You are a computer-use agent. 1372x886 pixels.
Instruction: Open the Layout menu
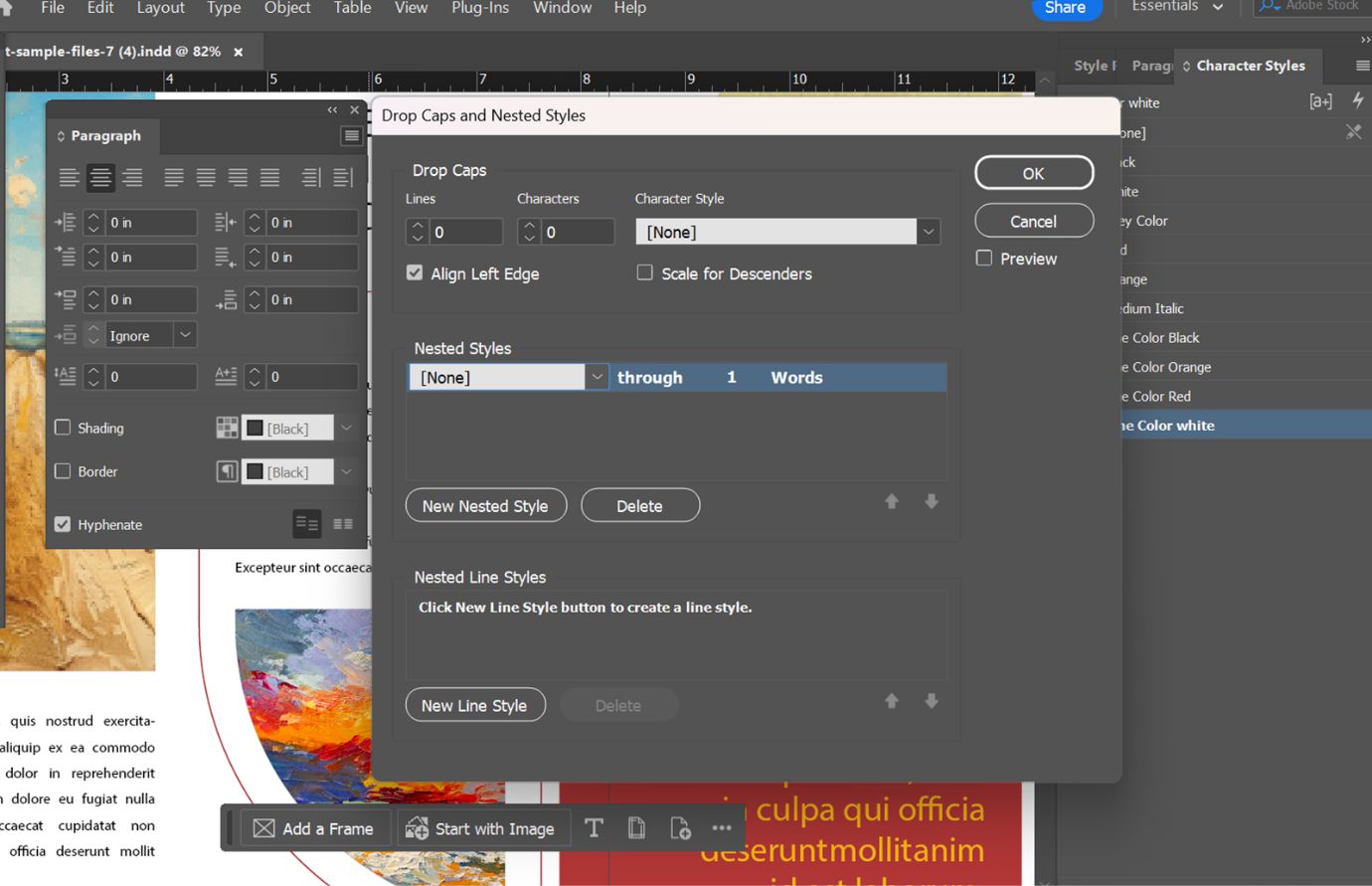[161, 8]
